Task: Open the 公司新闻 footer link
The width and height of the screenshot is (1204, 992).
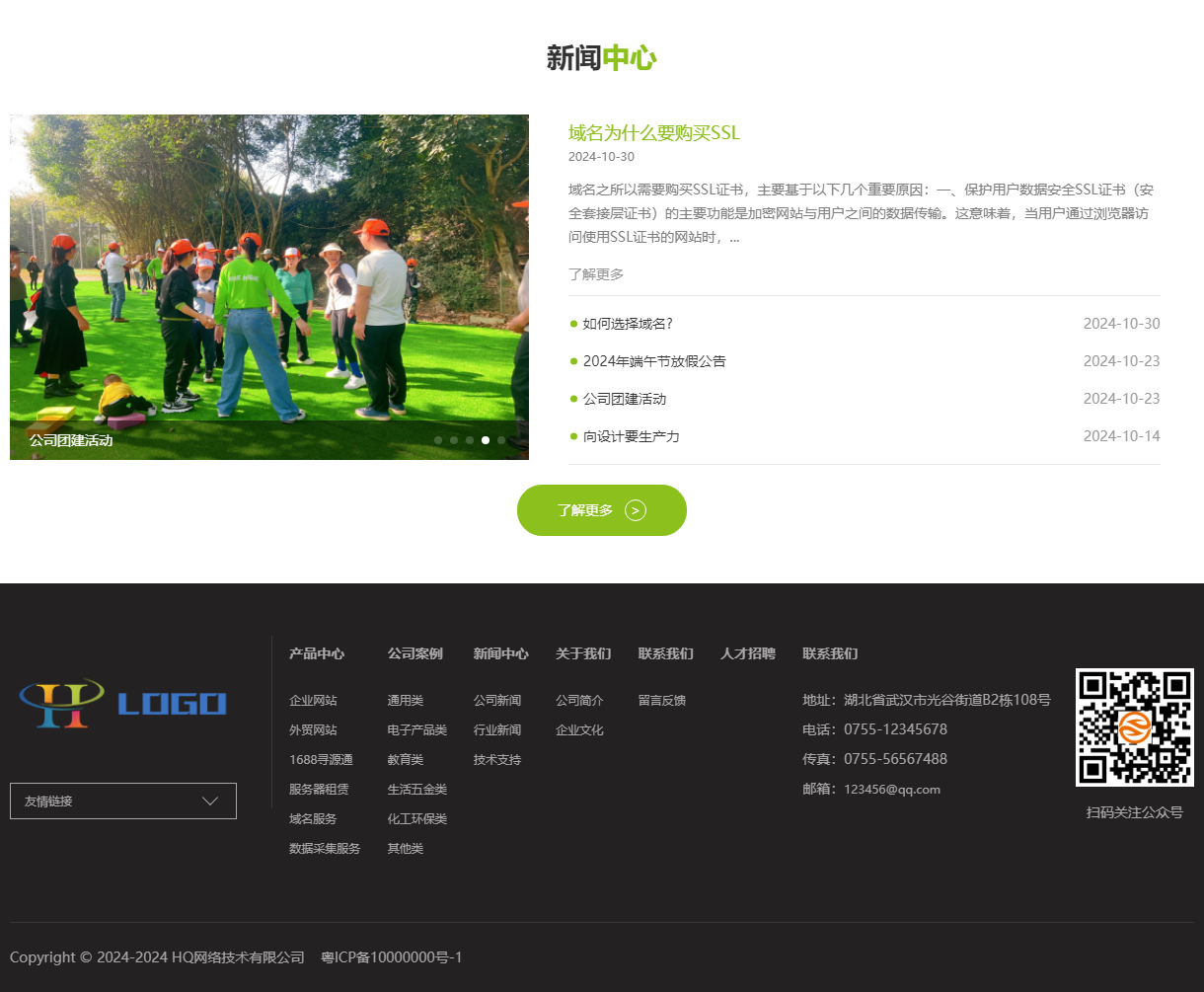Action: (x=497, y=701)
